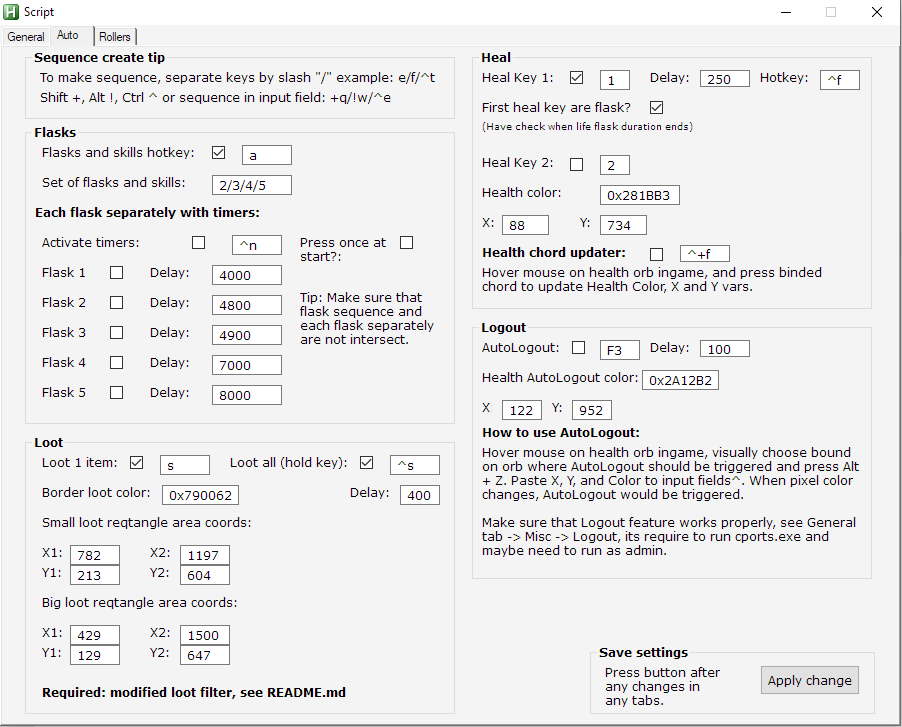Viewport: 902px width, 727px height.
Task: Check the Press once at start checkbox
Action: pyautogui.click(x=407, y=243)
